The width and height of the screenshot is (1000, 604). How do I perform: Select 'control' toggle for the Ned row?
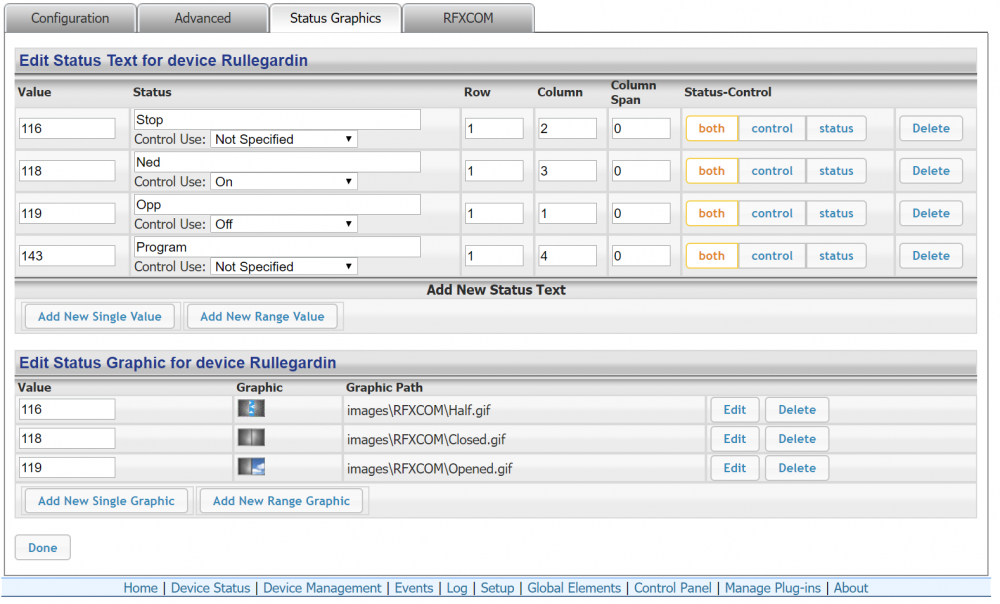click(772, 171)
